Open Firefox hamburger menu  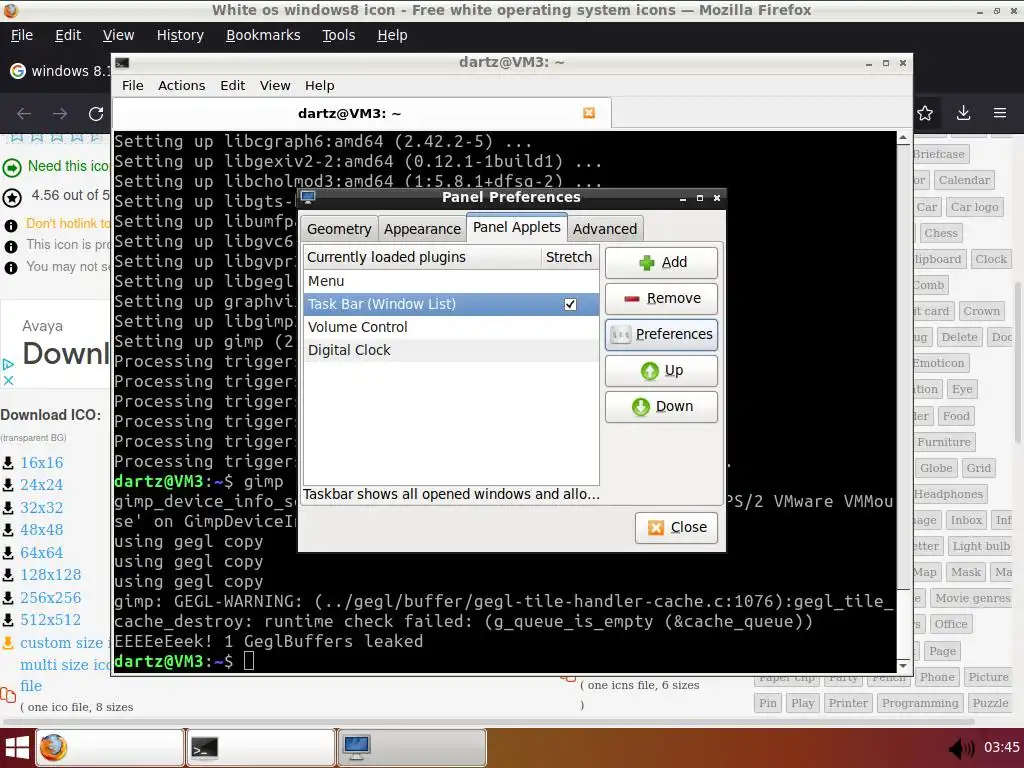tap(1000, 114)
